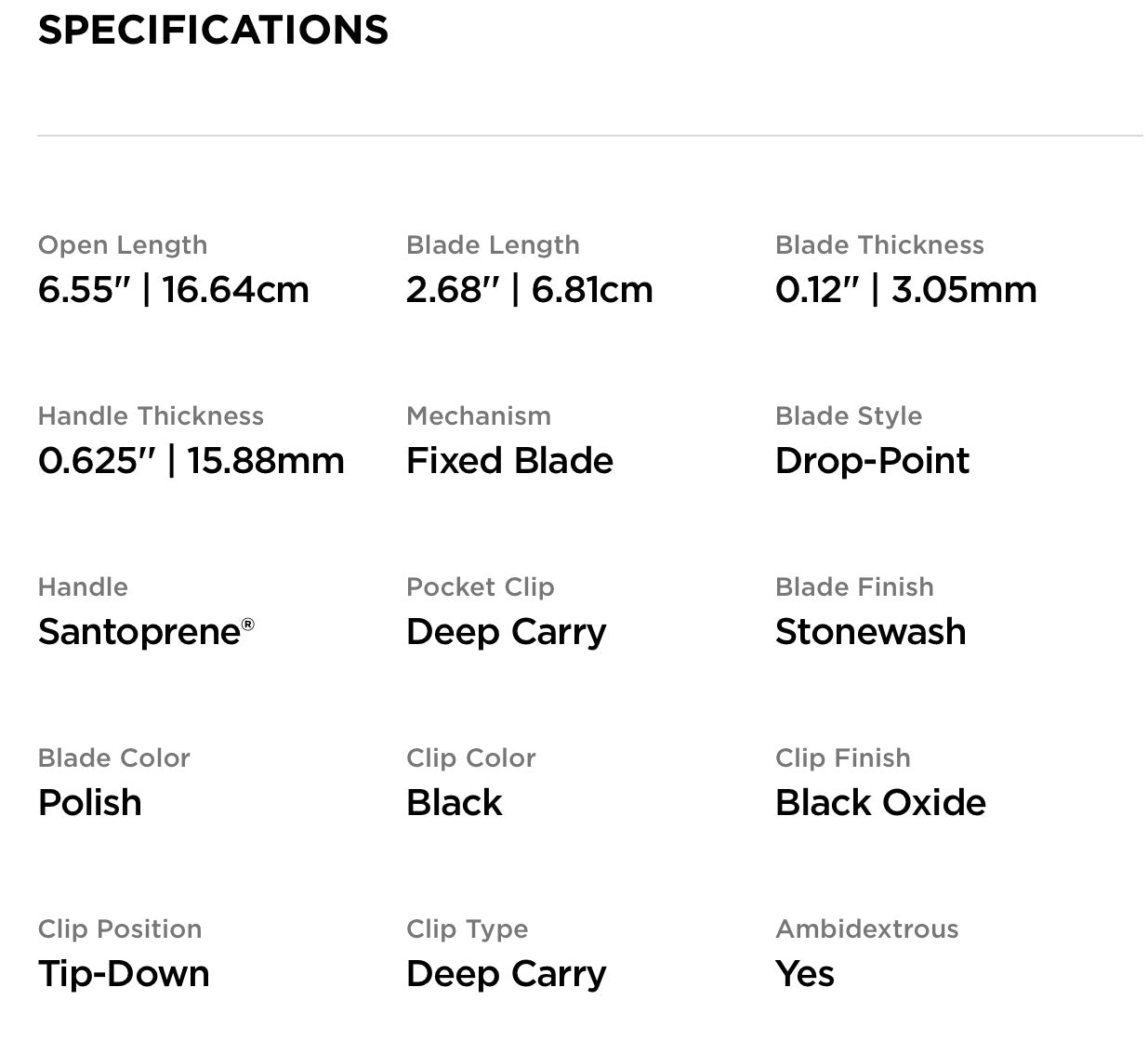Click the Santoprene handle material text
1148x1040 pixels.
[139, 632]
